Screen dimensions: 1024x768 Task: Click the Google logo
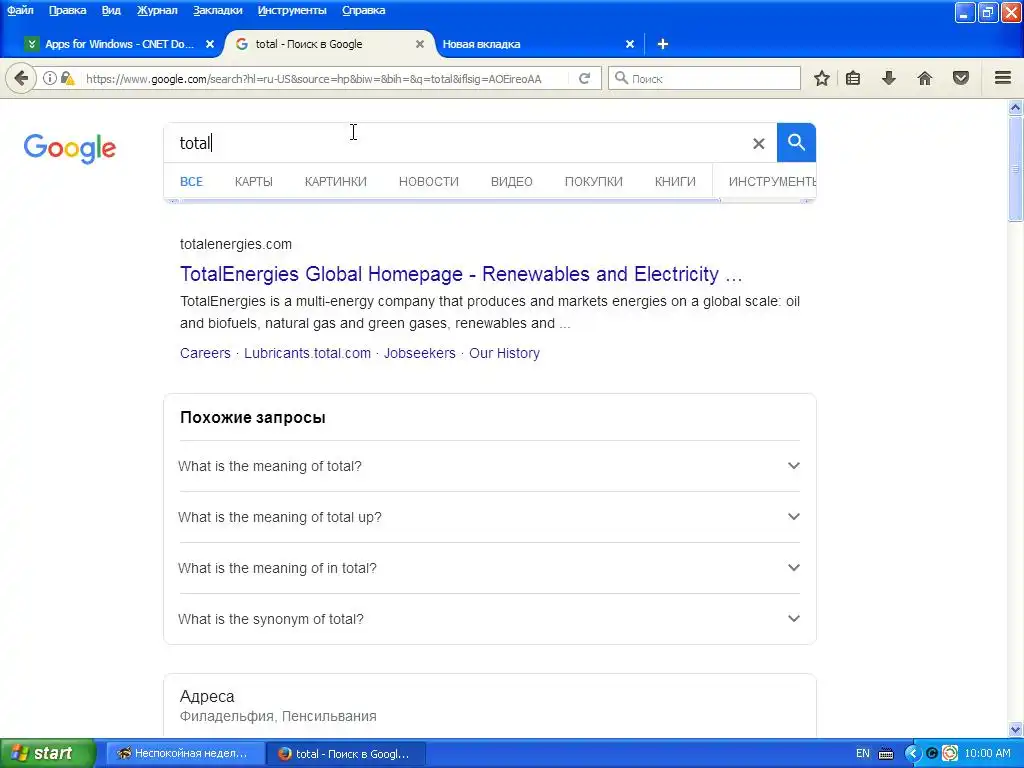[70, 148]
